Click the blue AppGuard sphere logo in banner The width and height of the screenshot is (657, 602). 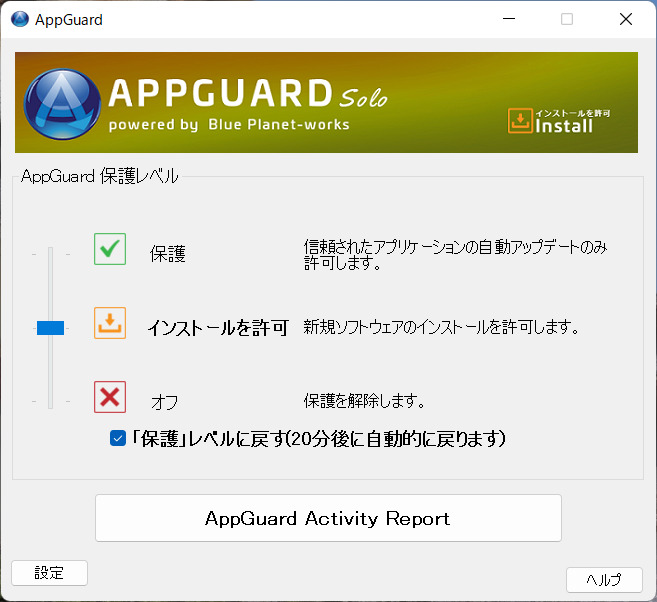[x=62, y=104]
